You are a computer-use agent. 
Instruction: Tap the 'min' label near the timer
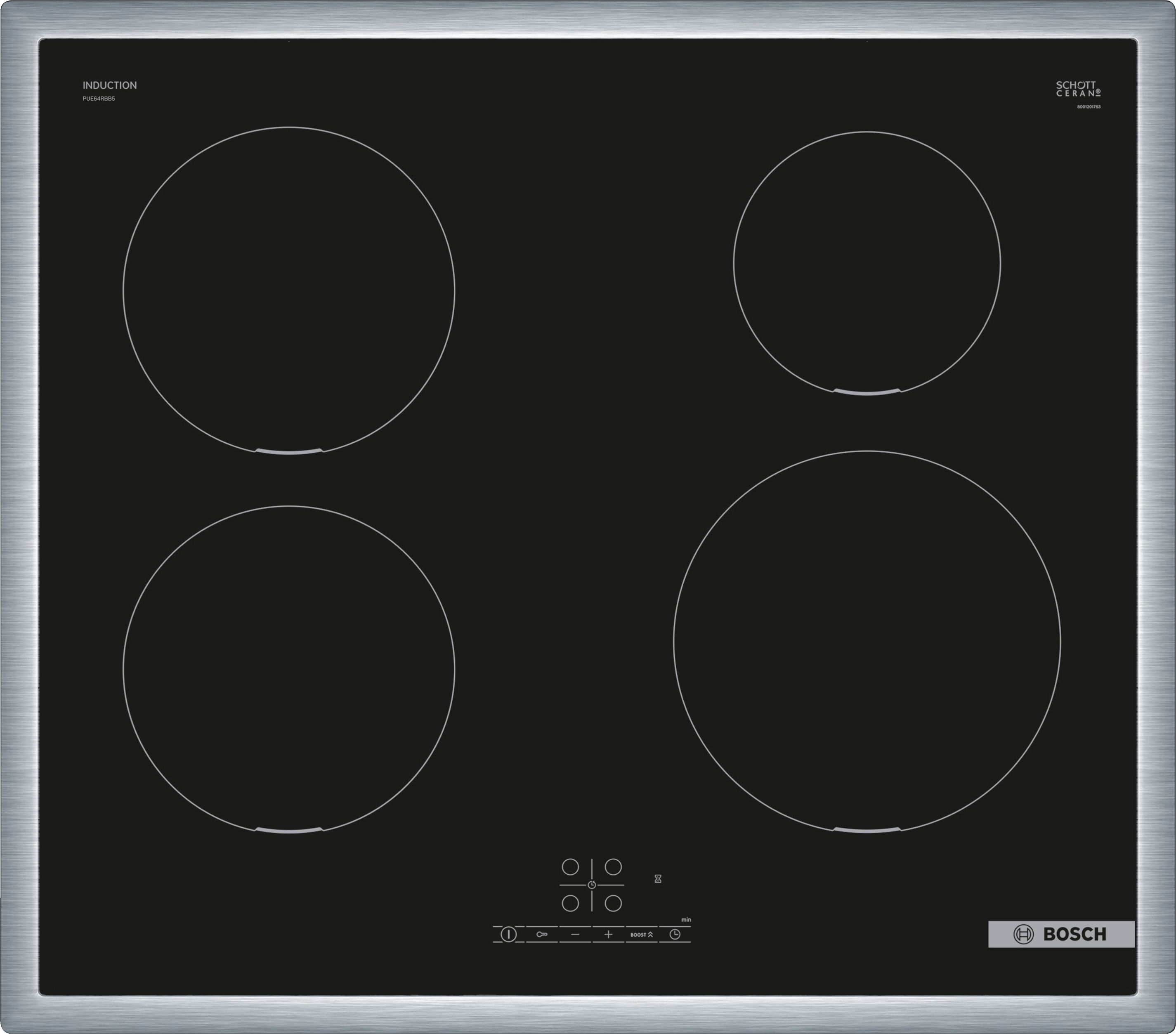pyautogui.click(x=686, y=919)
